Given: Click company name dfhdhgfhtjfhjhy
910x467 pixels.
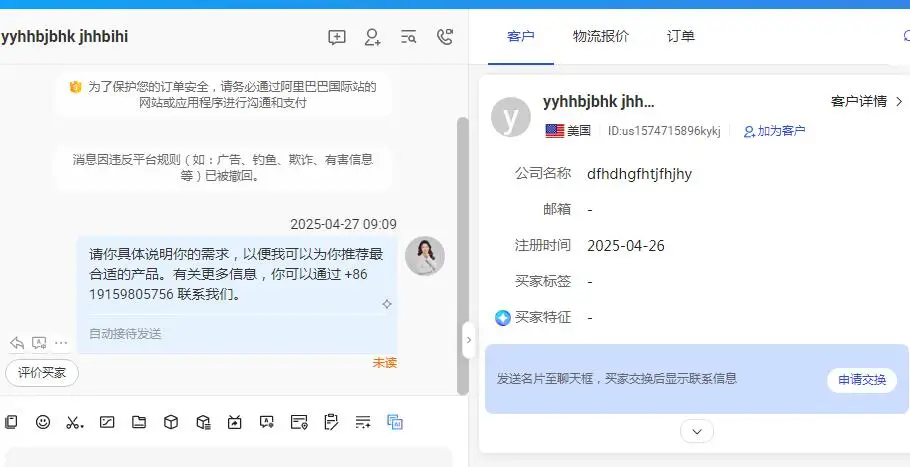Looking at the screenshot, I should tap(640, 174).
